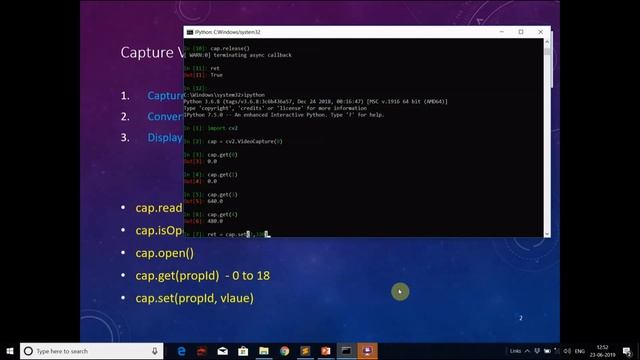Click the 'cap = cv2.VideoCapture(0)' console line
Viewport: 640px width, 360px height.
click(245, 142)
